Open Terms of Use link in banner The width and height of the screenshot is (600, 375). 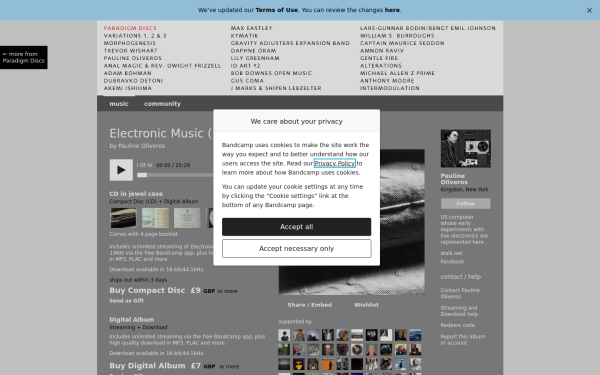coord(276,10)
